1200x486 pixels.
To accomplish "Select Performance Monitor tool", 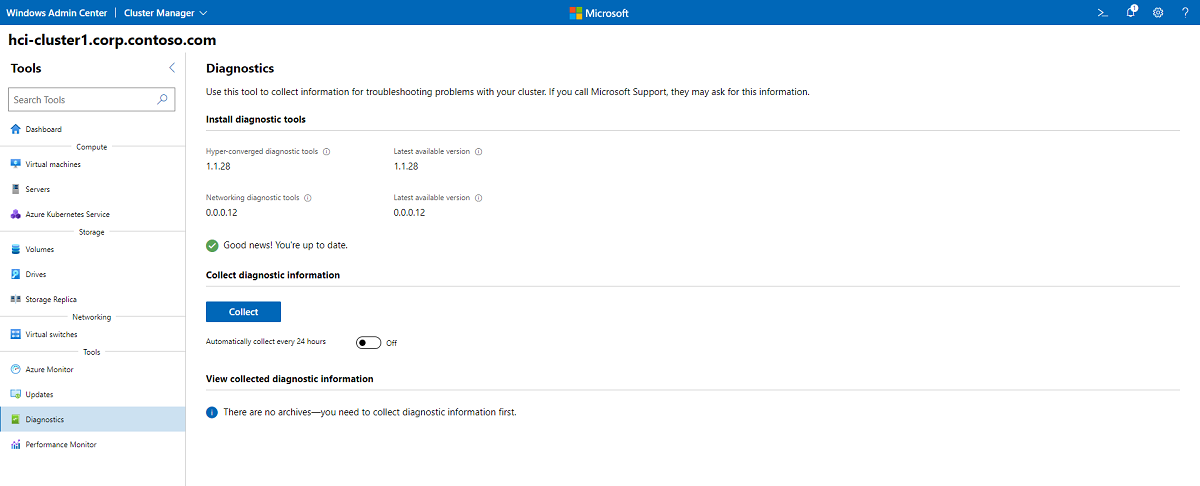I will 92,444.
